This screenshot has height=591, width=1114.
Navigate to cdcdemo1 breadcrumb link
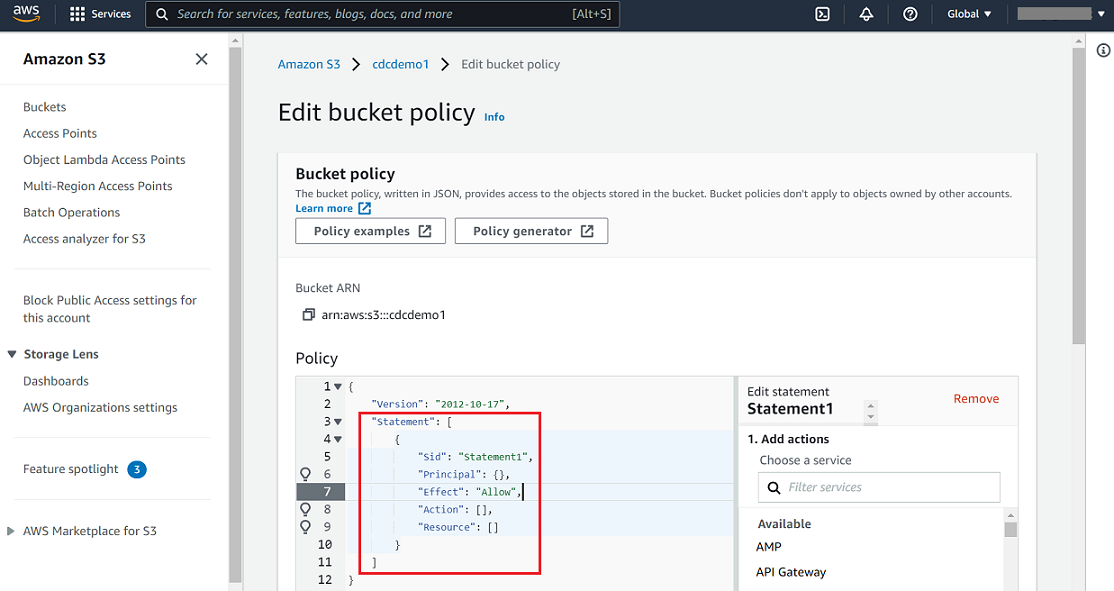400,64
